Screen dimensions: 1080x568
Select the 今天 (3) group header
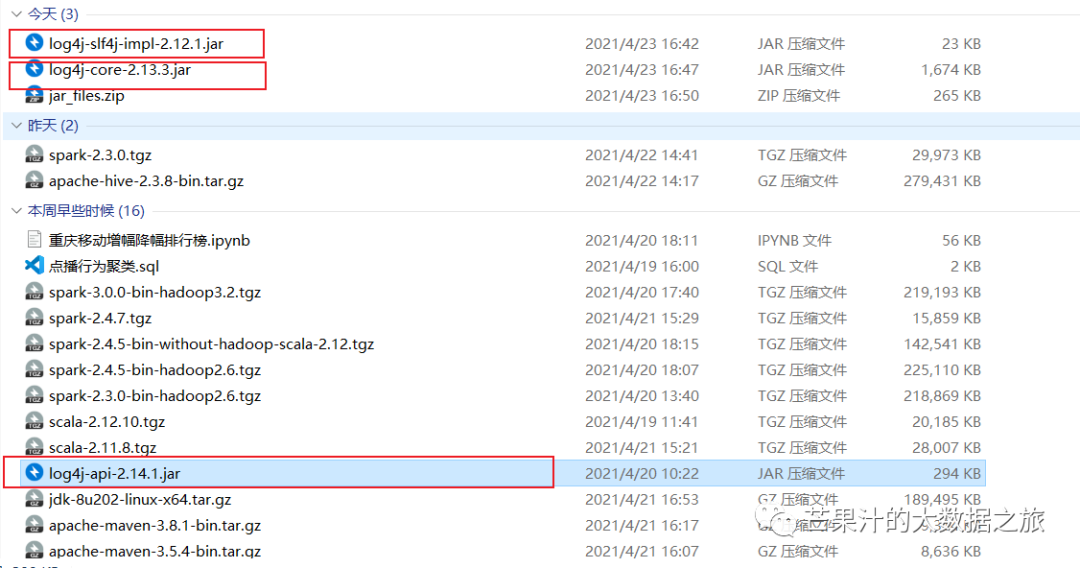53,14
